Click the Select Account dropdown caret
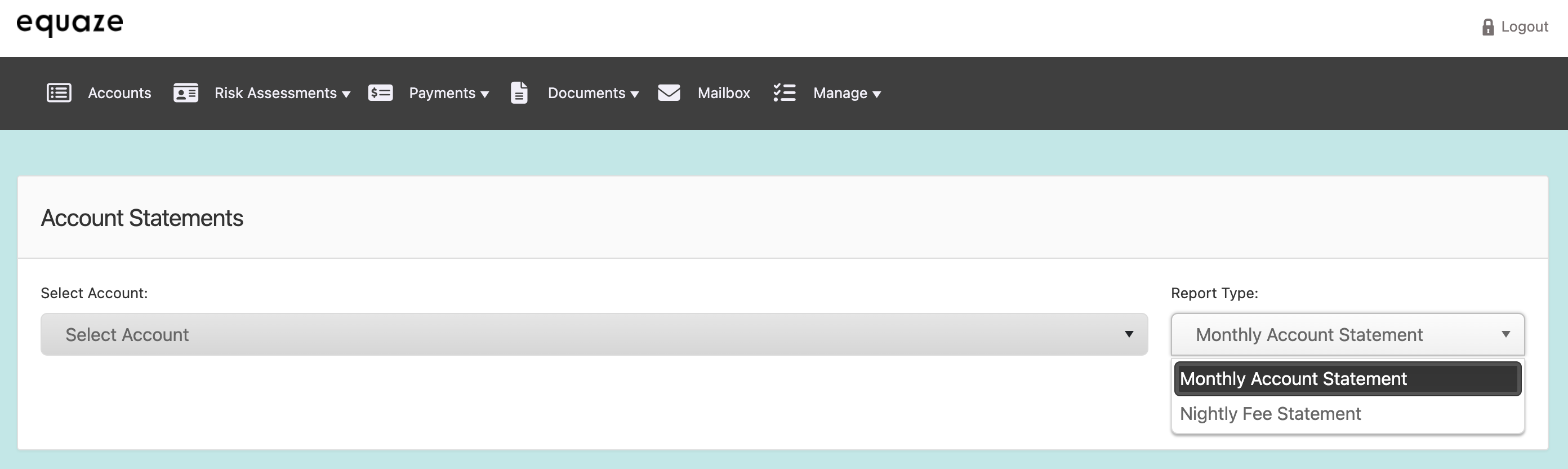This screenshot has height=469, width=1568. tap(1129, 334)
